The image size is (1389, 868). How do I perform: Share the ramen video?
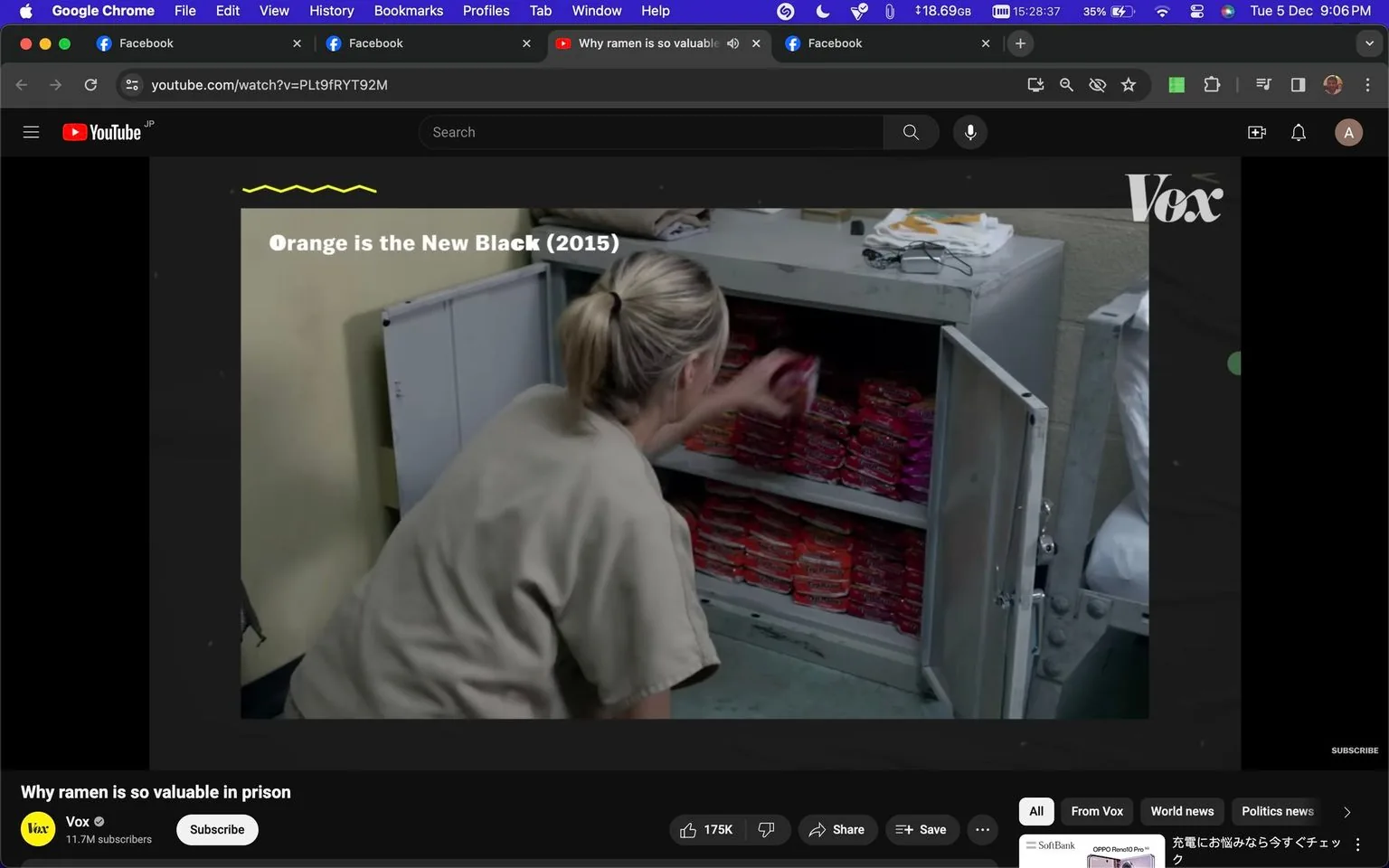pos(837,829)
